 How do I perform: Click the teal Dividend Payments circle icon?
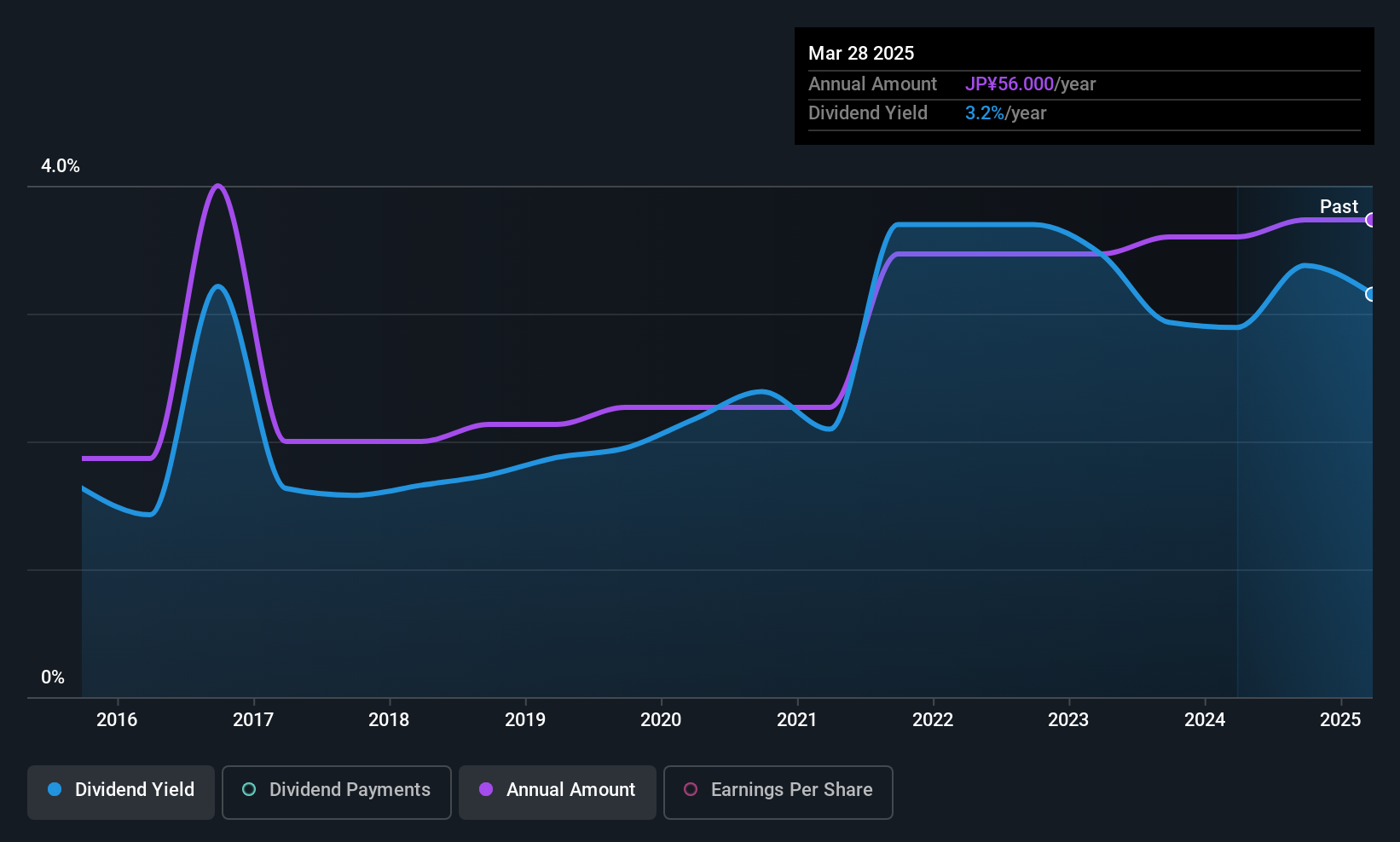249,789
